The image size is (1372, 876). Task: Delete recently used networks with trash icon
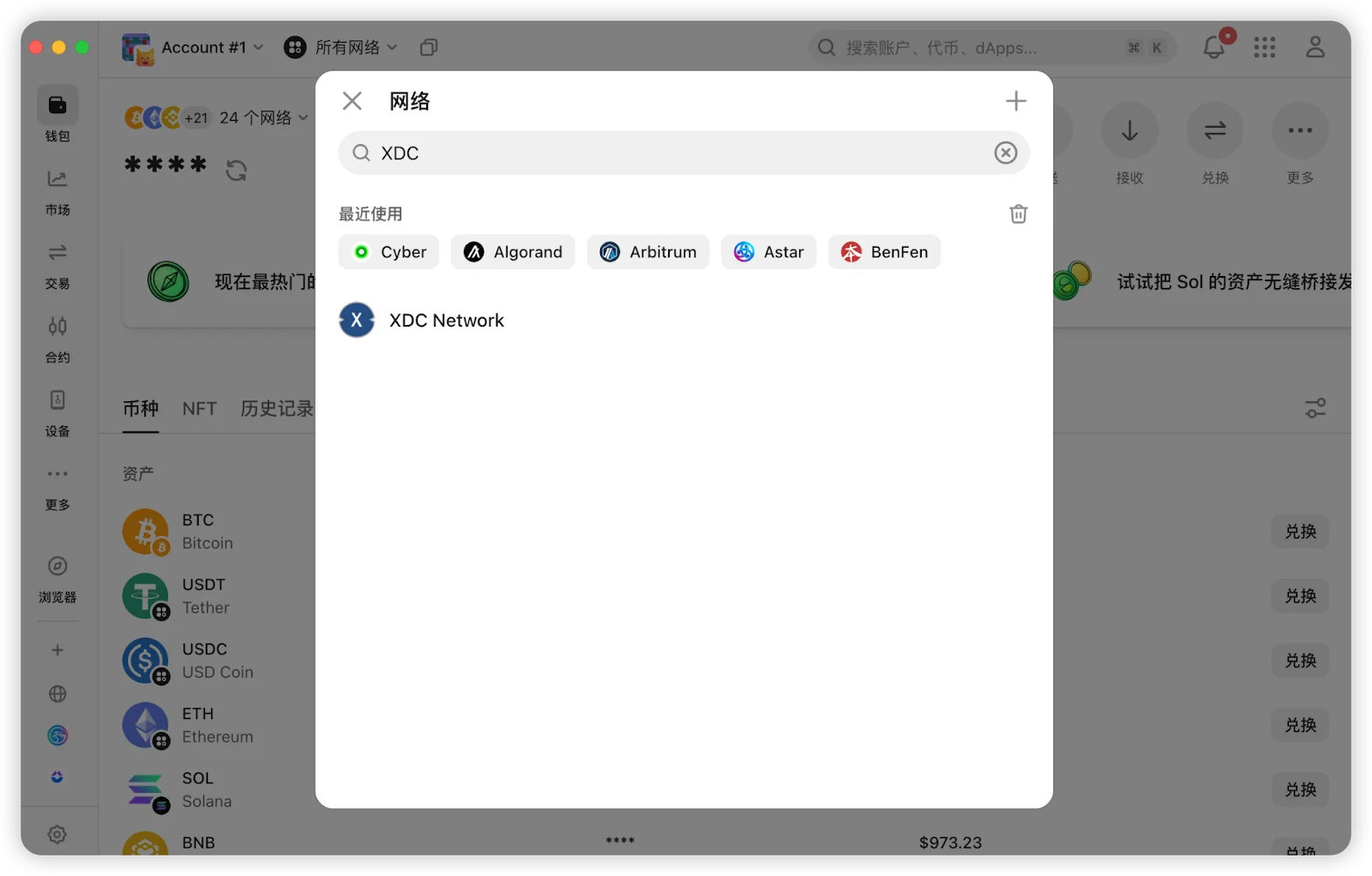pos(1018,214)
